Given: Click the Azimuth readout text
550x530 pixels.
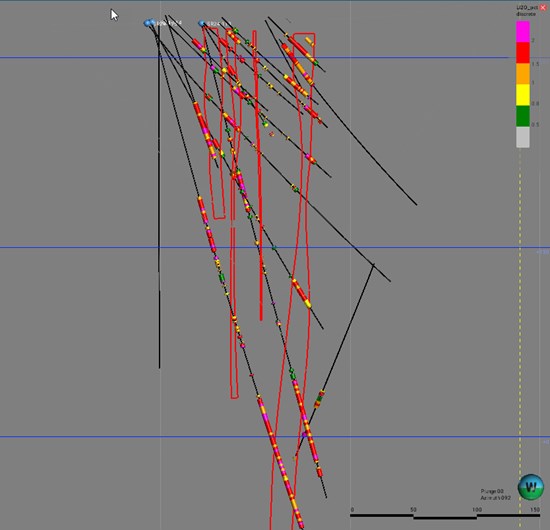Looking at the screenshot, I should (495, 498).
